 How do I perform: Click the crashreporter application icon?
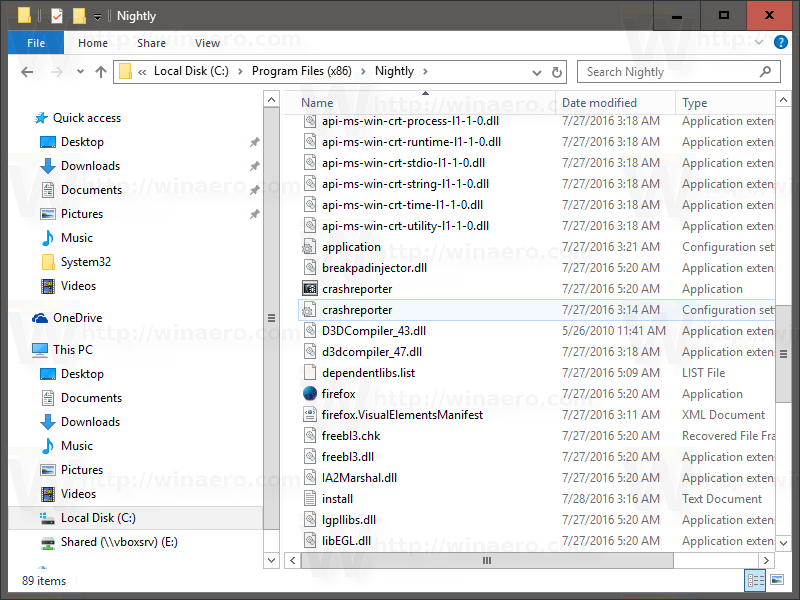point(310,289)
